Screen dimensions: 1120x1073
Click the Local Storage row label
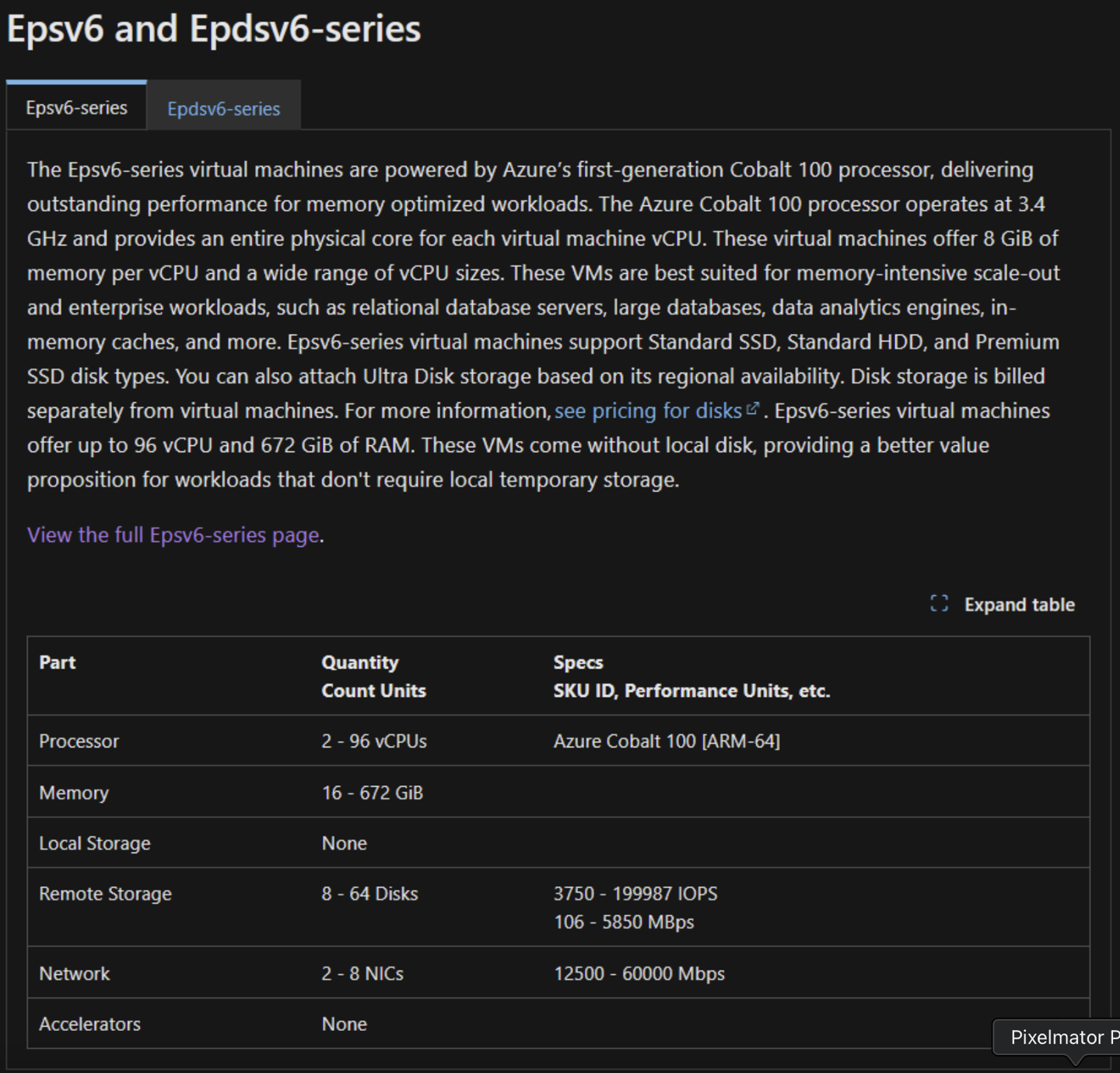click(x=95, y=843)
